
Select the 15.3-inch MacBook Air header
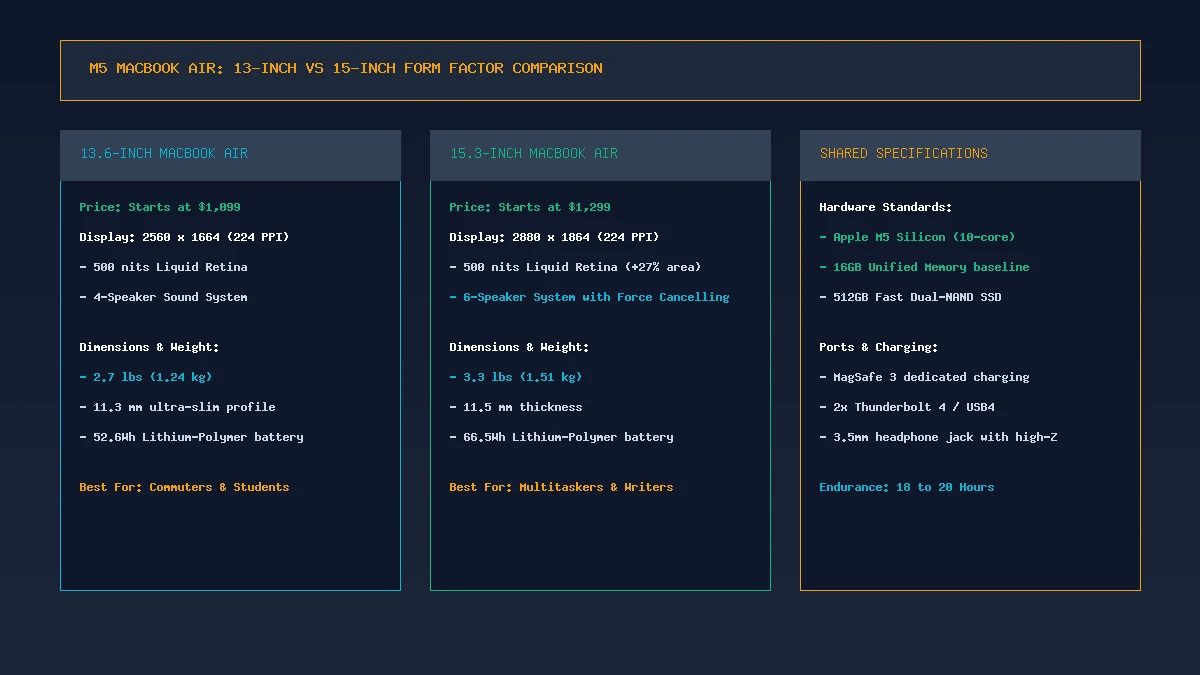(600, 155)
